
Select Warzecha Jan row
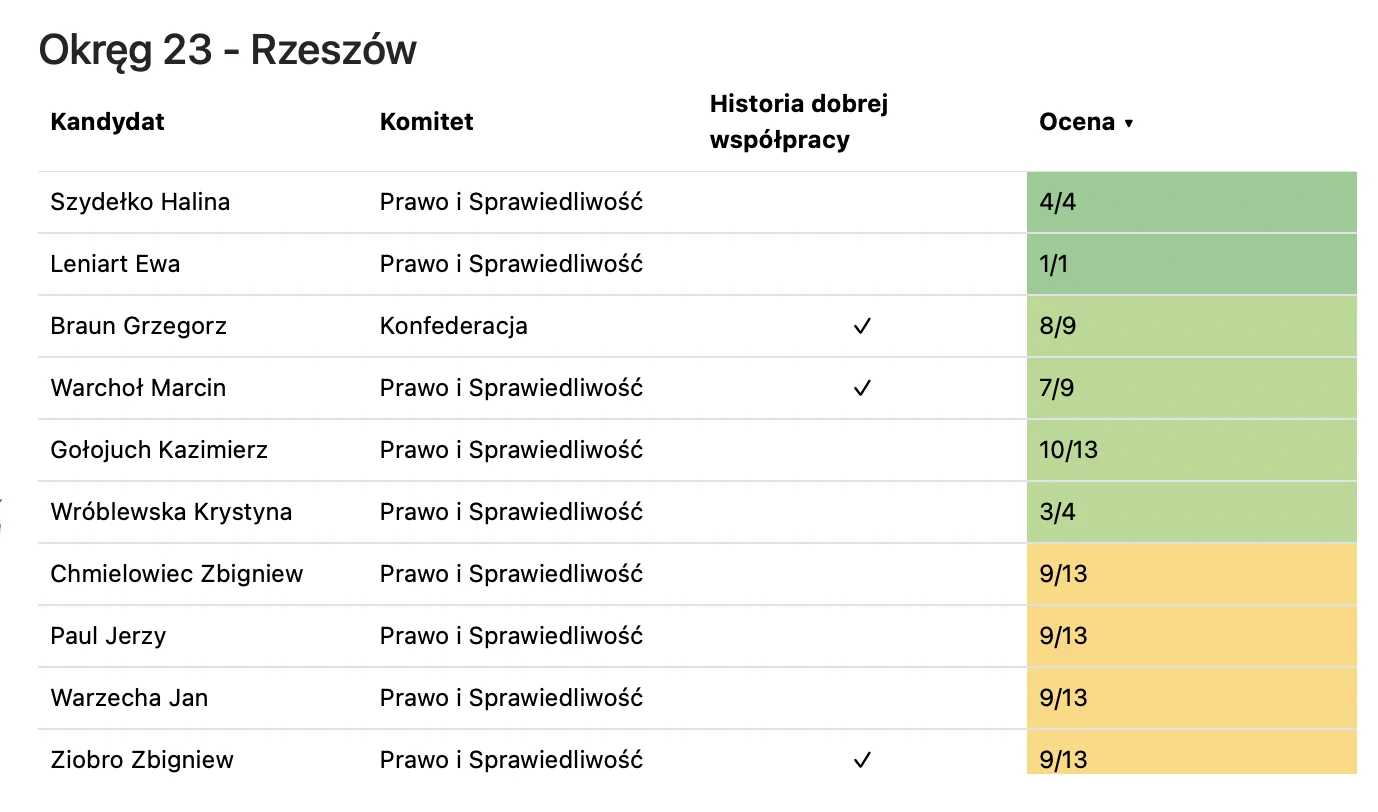pos(697,698)
